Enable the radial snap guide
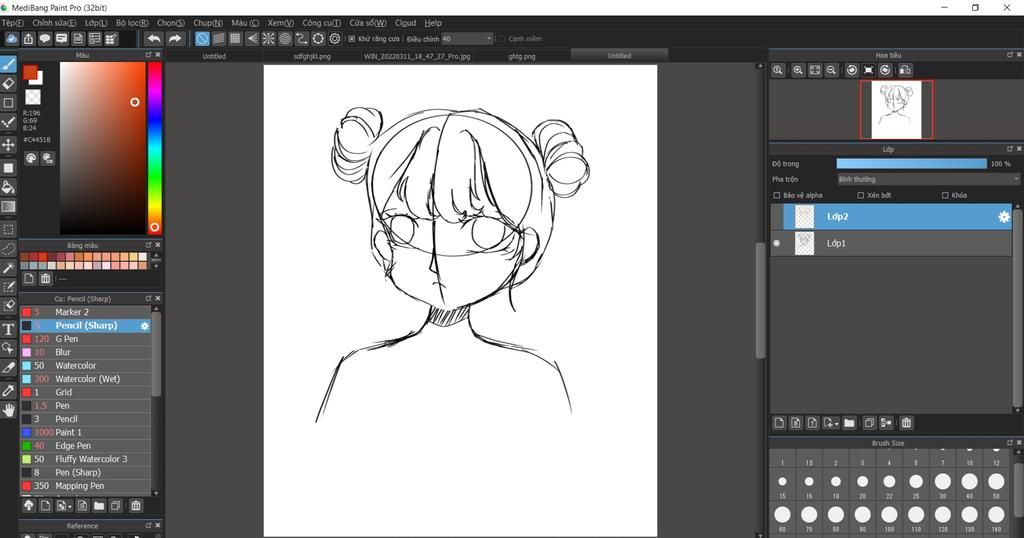1024x538 pixels. [268, 39]
